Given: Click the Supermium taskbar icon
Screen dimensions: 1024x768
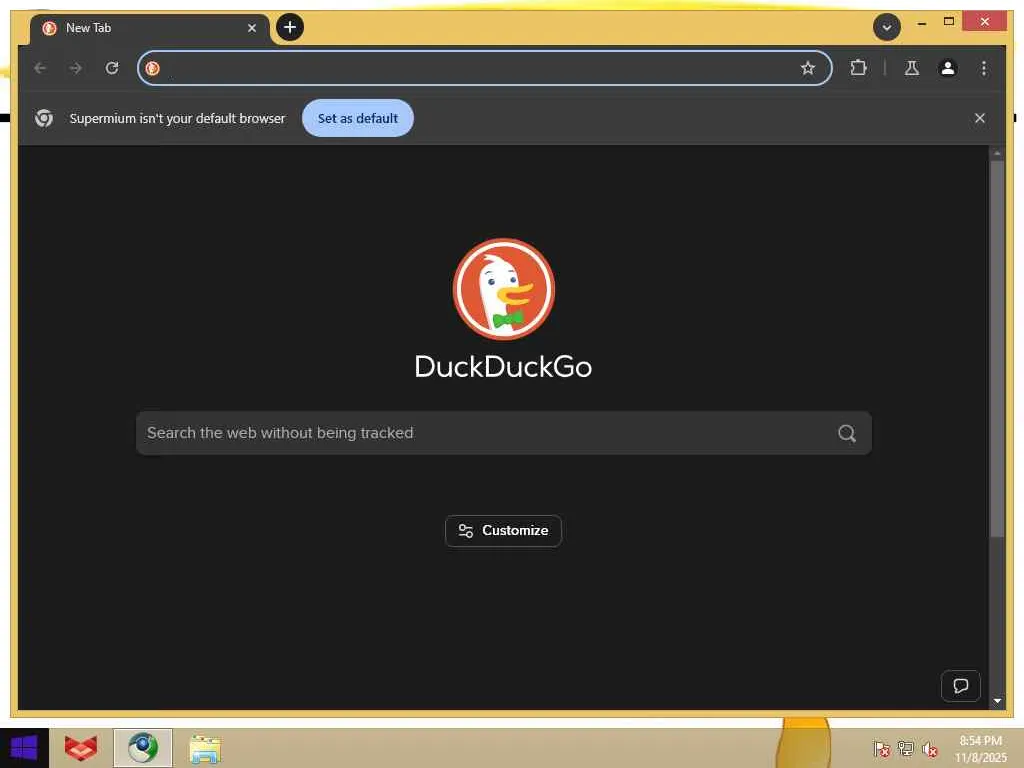Looking at the screenshot, I should click(143, 748).
